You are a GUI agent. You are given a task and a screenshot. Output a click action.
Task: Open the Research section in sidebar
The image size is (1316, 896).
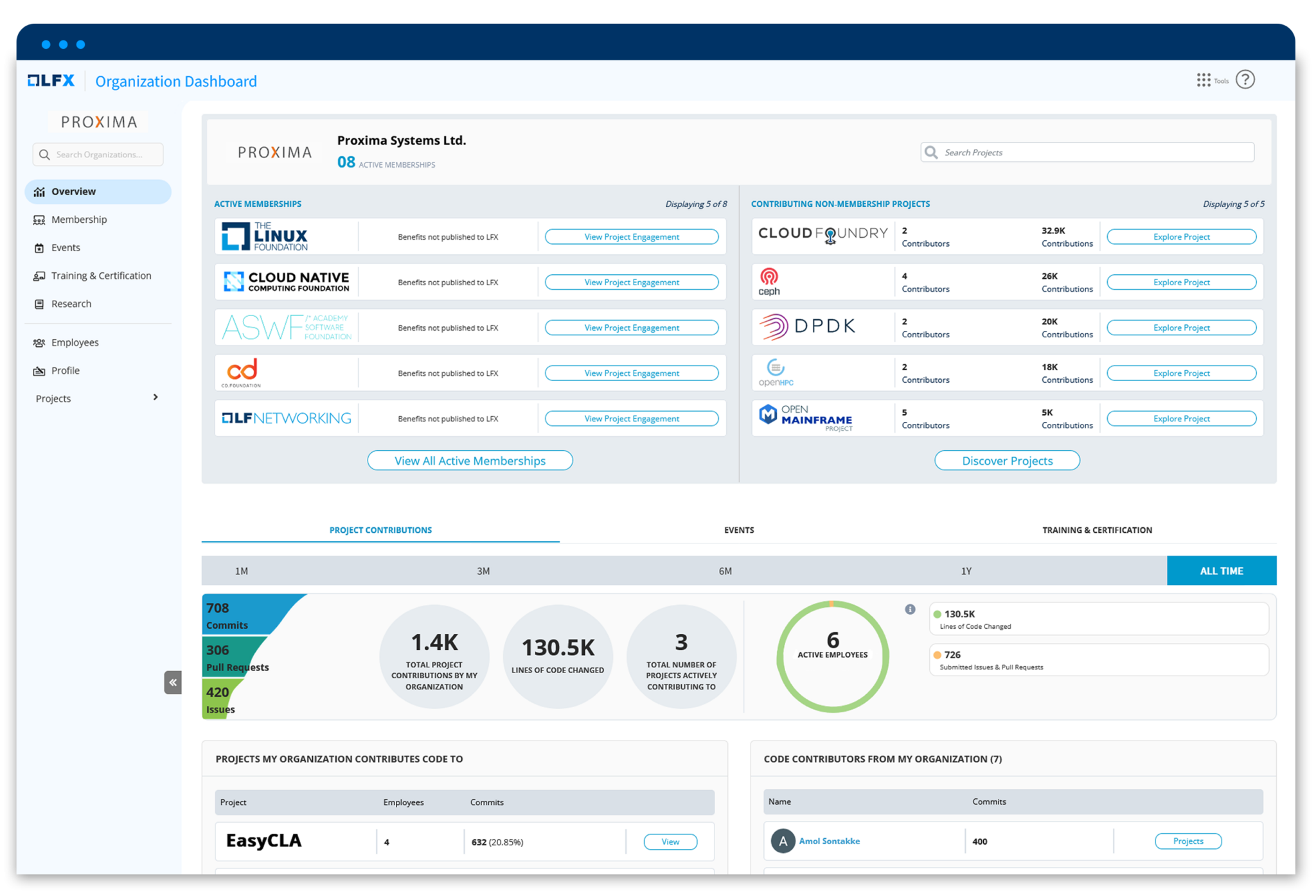[x=71, y=303]
